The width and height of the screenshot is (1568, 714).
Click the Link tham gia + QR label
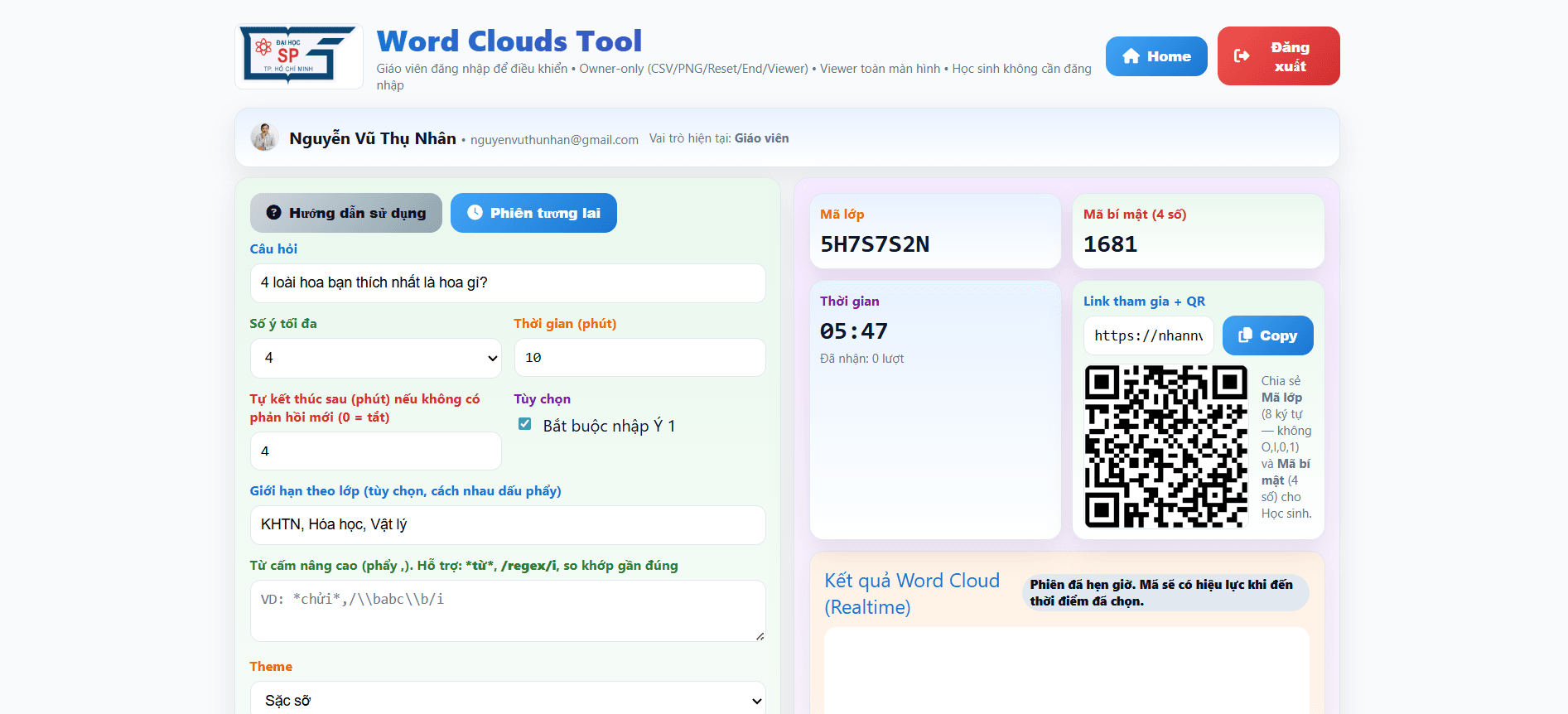pos(1144,302)
